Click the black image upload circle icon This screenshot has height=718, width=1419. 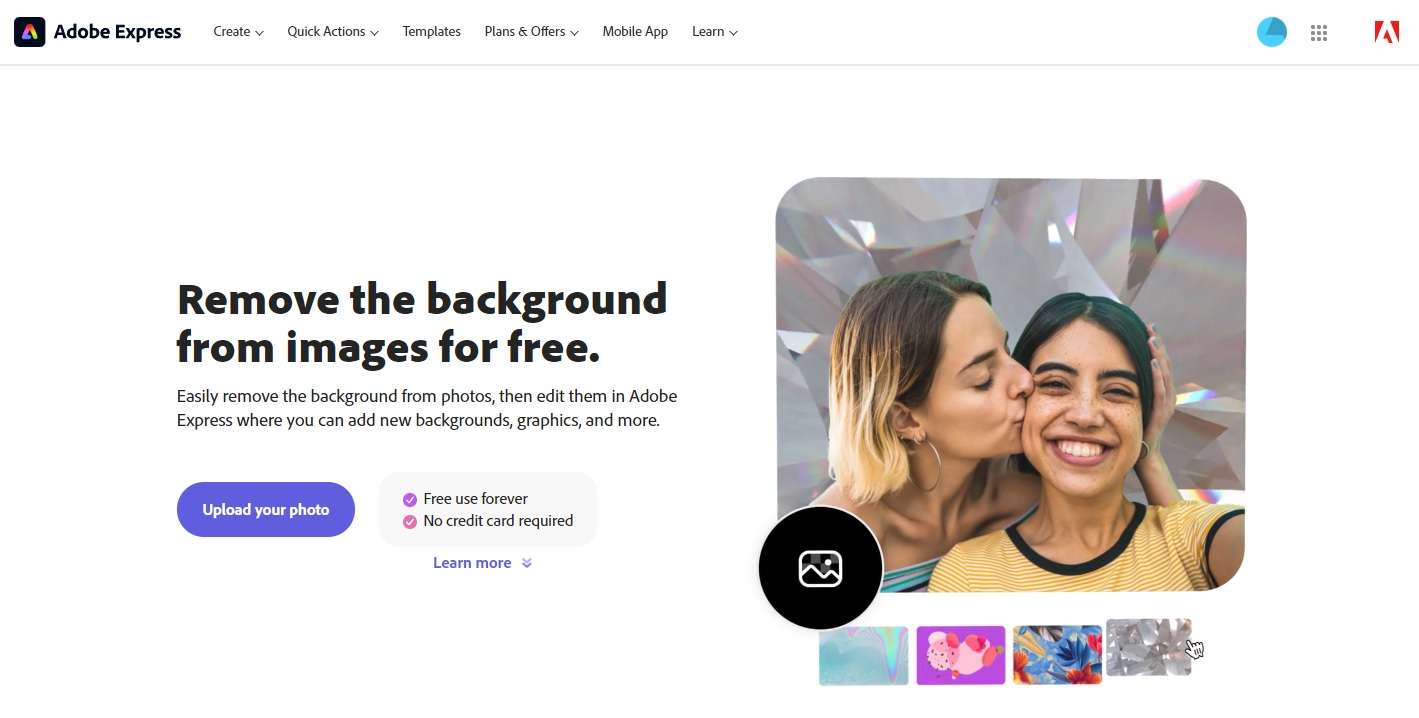click(821, 568)
